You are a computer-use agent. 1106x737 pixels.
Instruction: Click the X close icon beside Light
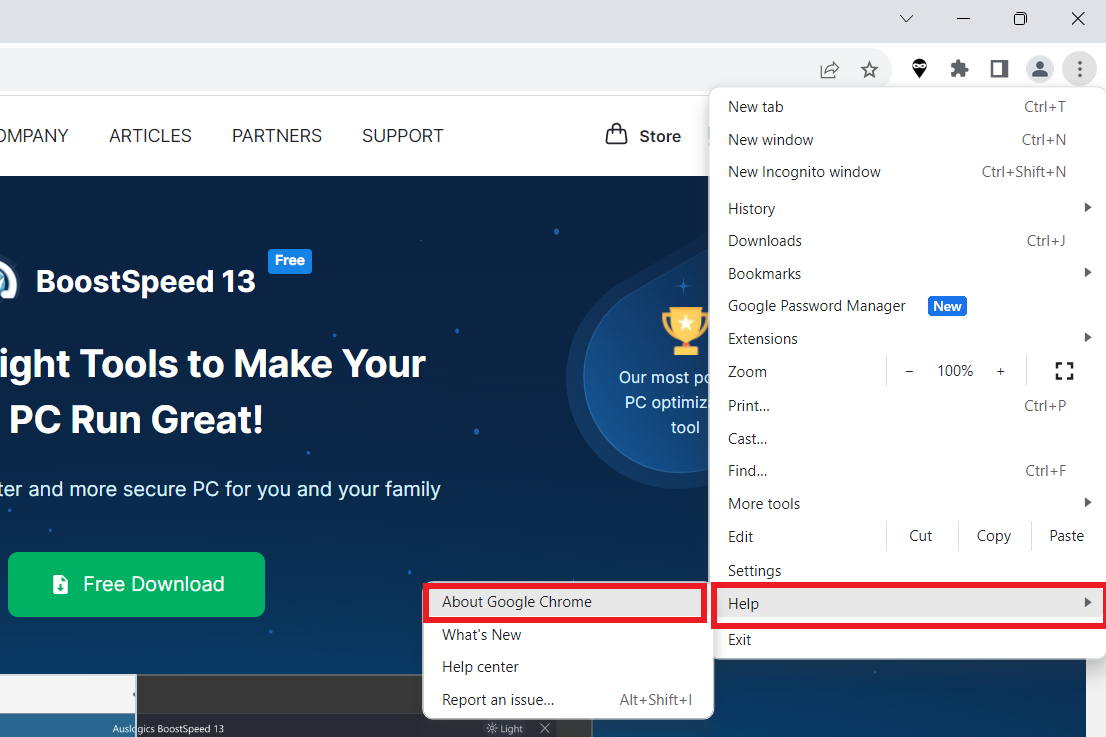[x=545, y=728]
